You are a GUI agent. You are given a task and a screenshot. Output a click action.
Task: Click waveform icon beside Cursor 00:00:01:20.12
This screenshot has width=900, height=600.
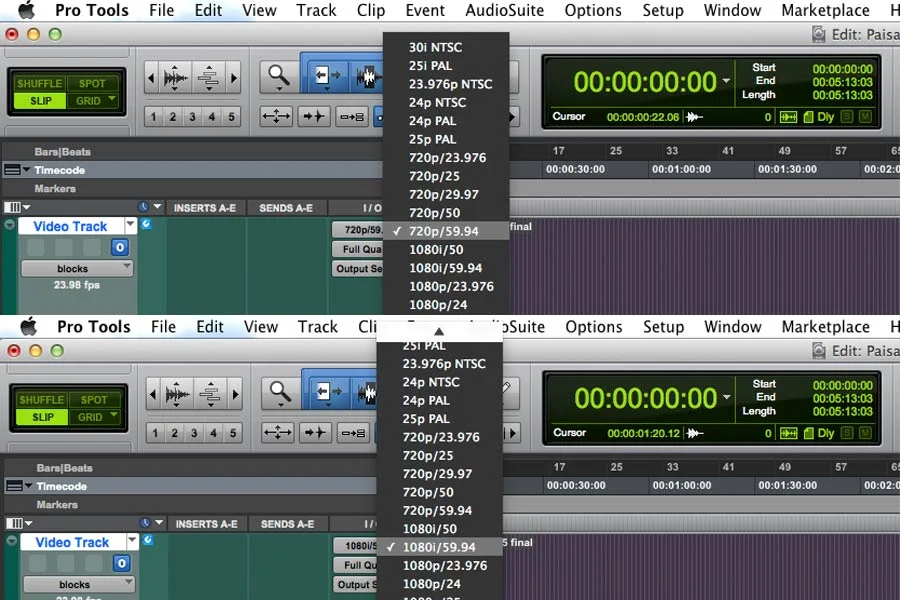695,433
